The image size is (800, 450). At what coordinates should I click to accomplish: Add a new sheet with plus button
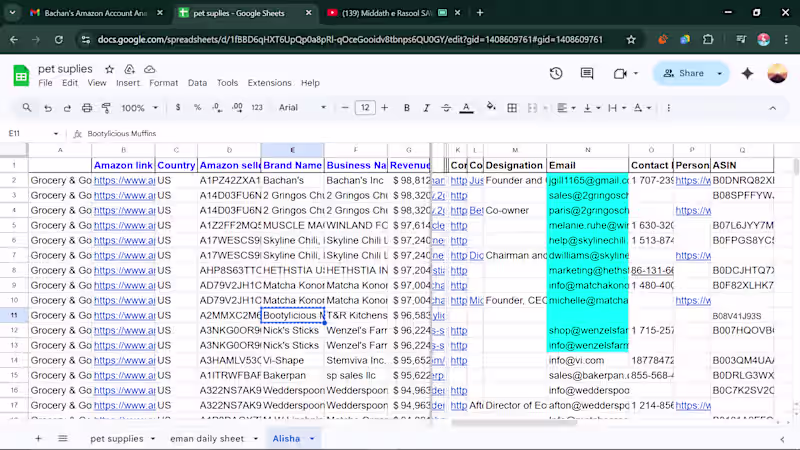pyautogui.click(x=38, y=438)
